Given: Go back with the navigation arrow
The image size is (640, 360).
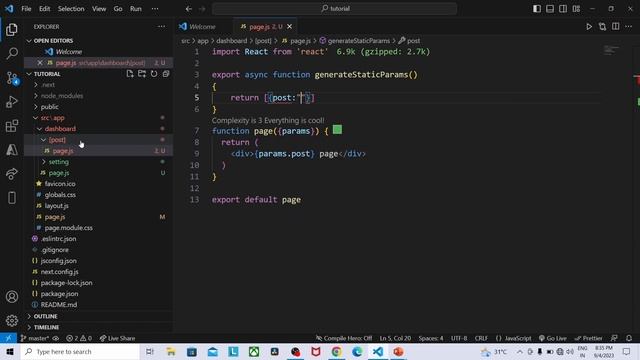Looking at the screenshot, I should click(189, 9).
